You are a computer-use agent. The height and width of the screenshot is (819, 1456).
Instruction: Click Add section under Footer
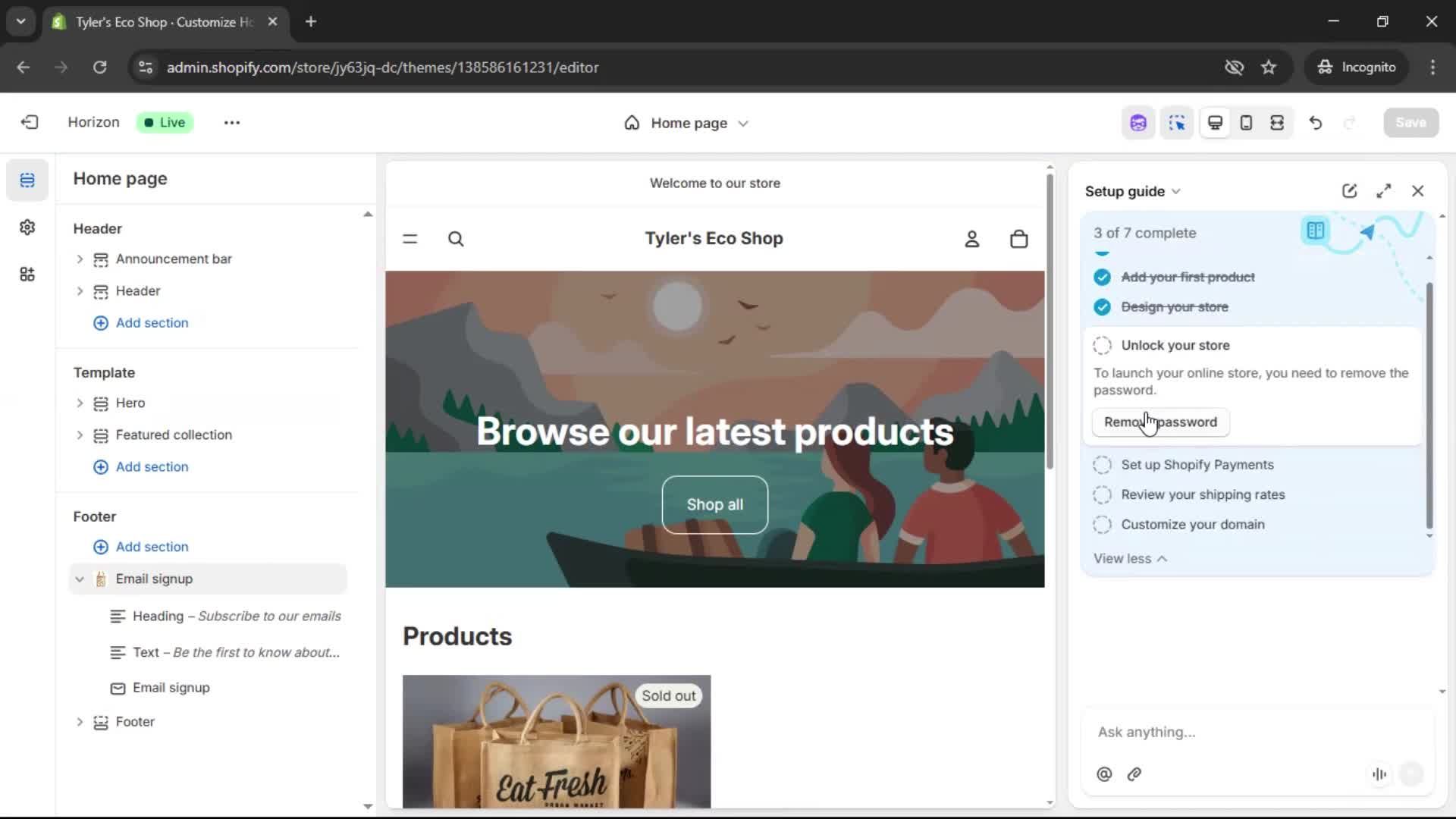coord(140,547)
